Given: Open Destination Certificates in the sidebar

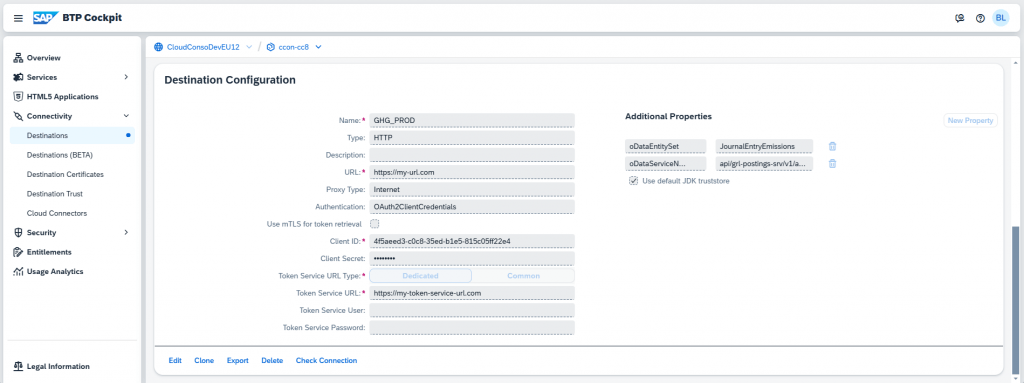Looking at the screenshot, I should 65,175.
